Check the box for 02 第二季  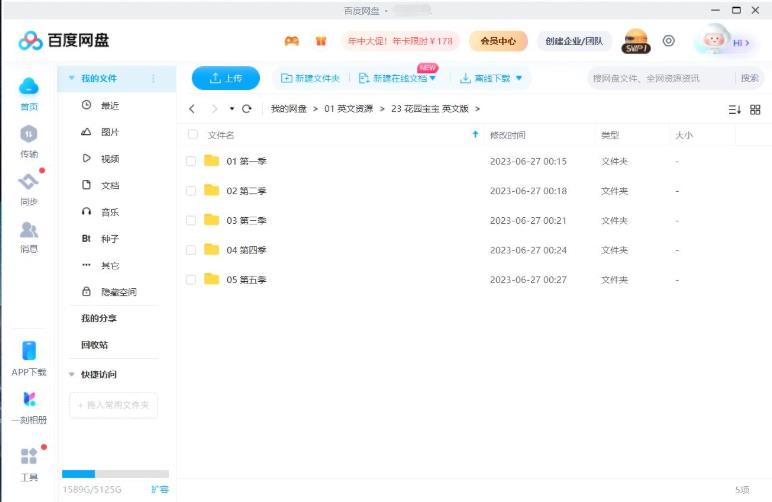coord(191,191)
